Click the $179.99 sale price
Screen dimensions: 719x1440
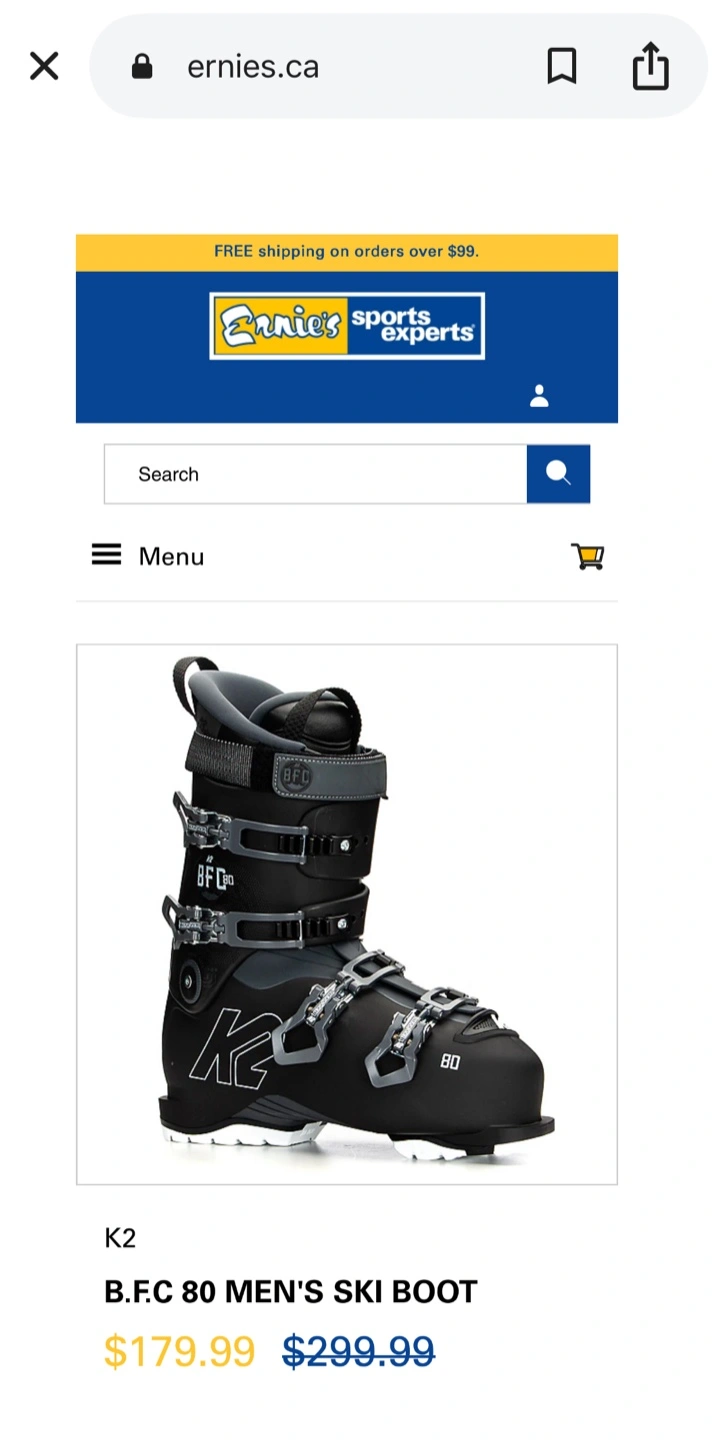tap(180, 1352)
